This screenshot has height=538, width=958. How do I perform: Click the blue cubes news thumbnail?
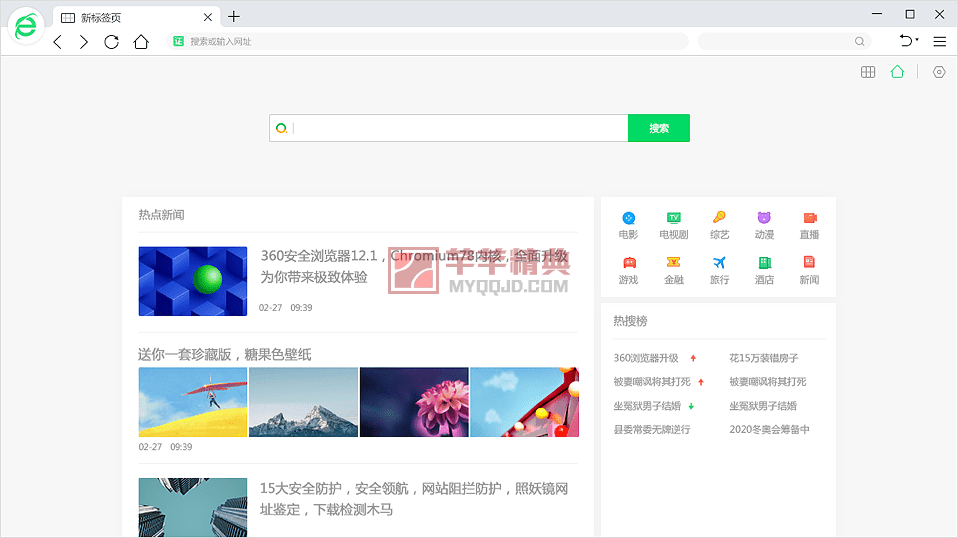(x=193, y=281)
